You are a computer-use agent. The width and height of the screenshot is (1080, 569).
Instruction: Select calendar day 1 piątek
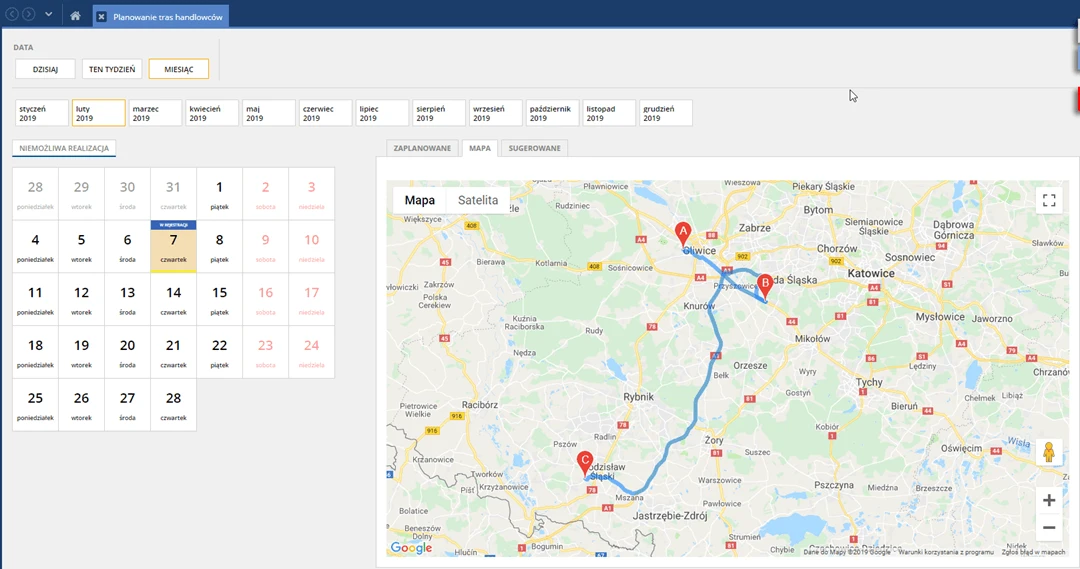click(x=220, y=194)
